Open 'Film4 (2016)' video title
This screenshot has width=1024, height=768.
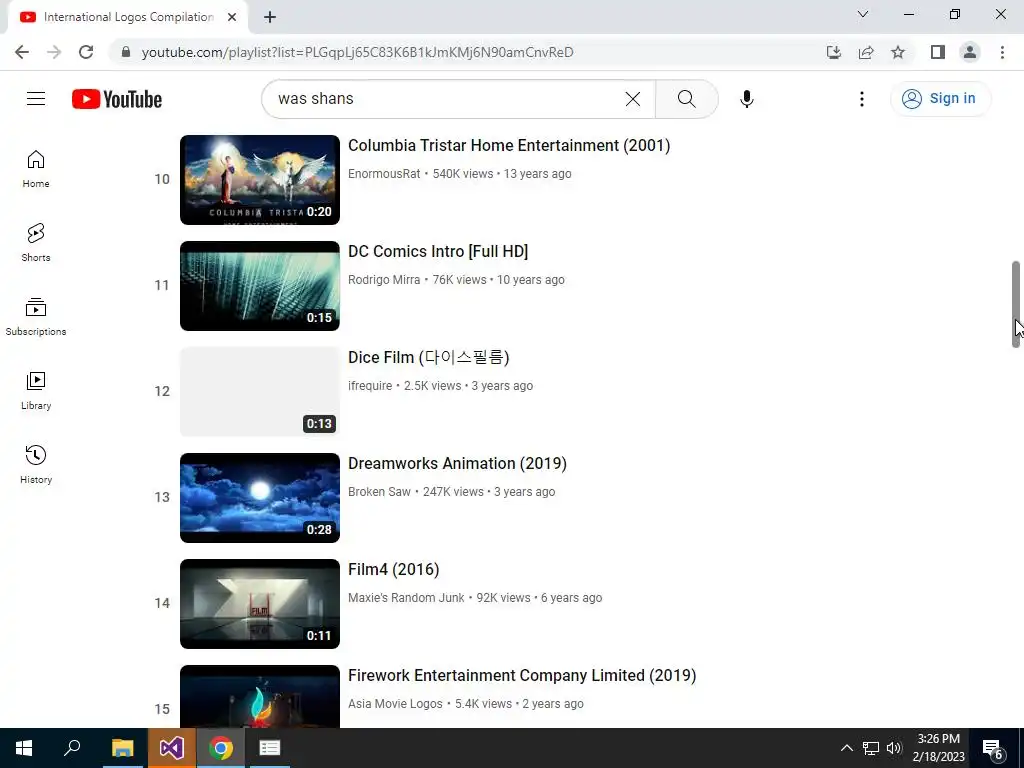[393, 569]
